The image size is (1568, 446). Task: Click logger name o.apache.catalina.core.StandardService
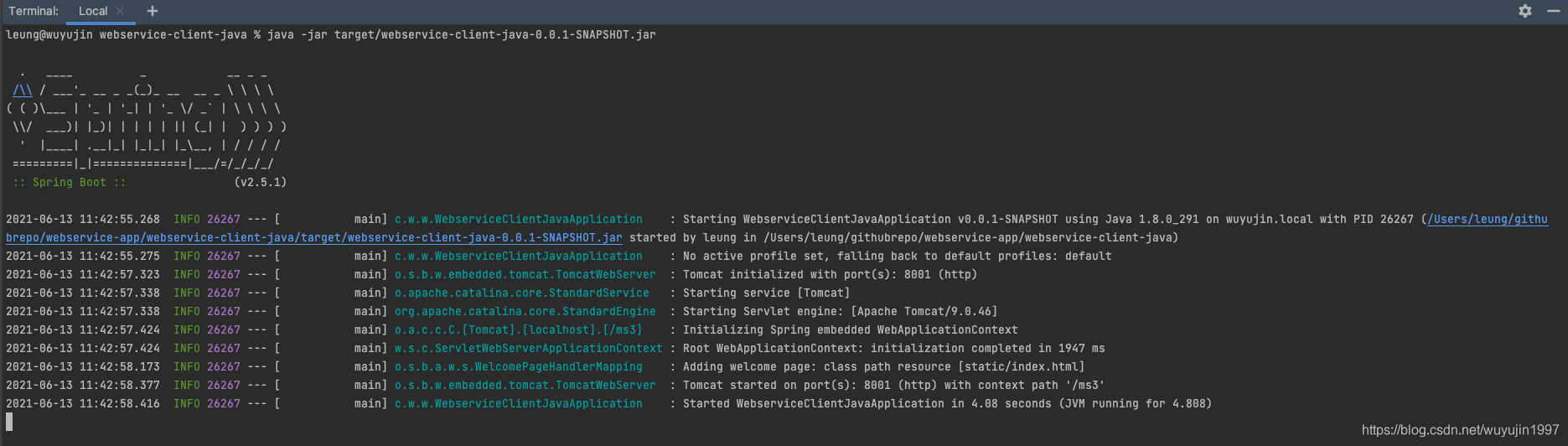(x=522, y=293)
